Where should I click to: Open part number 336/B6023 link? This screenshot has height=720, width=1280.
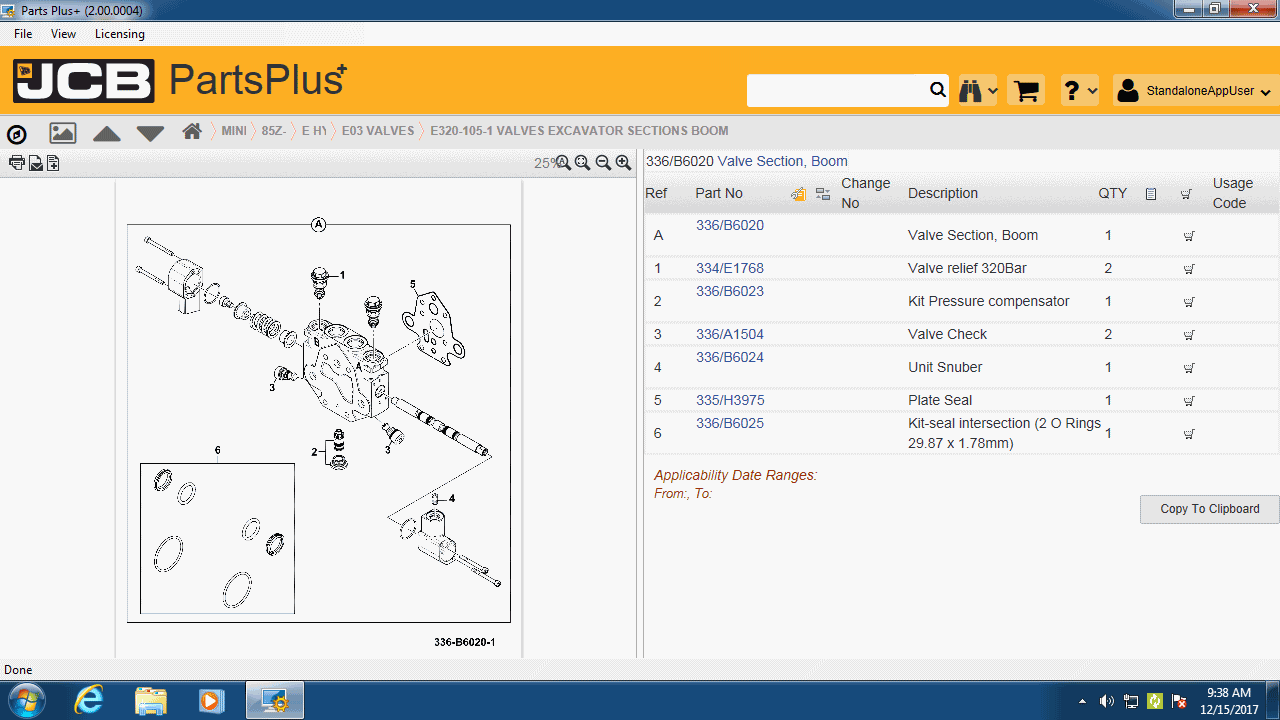pyautogui.click(x=729, y=291)
